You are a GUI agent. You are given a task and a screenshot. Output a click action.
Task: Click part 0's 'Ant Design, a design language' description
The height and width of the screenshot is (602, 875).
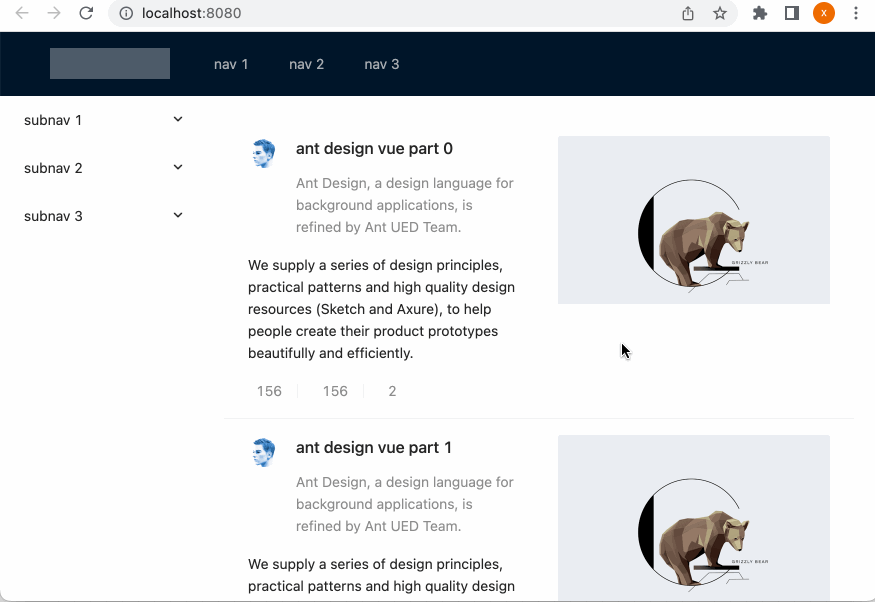click(x=405, y=205)
